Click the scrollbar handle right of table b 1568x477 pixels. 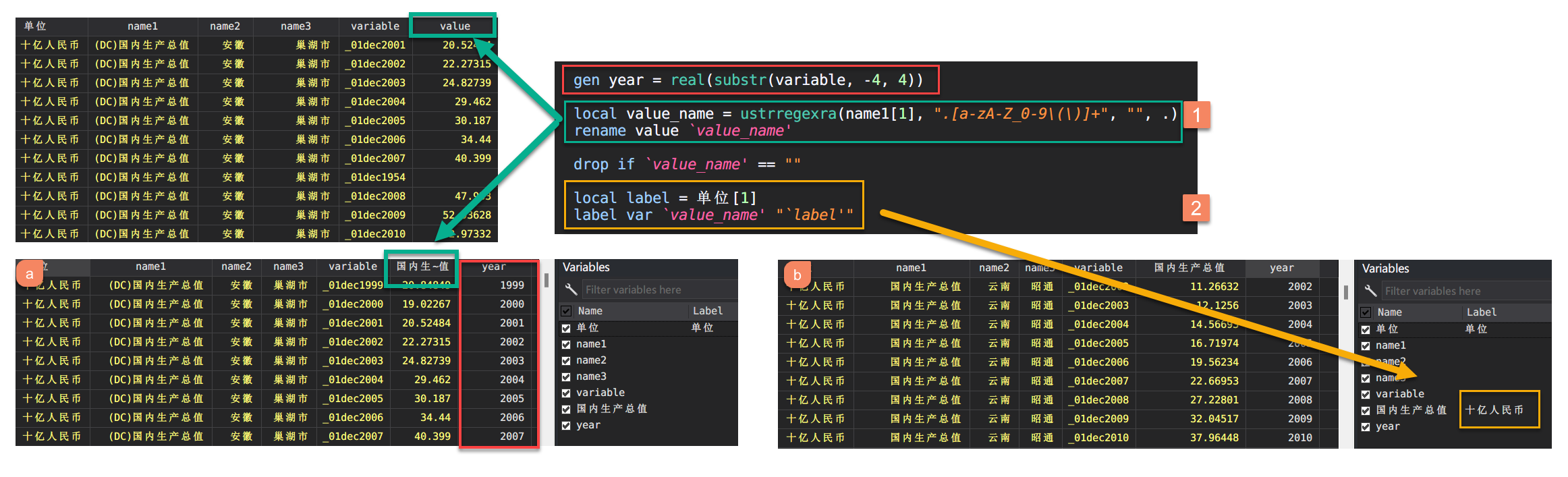click(x=1345, y=291)
